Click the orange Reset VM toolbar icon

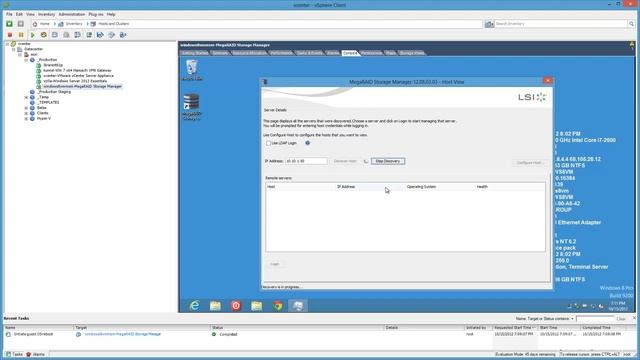[x=44, y=35]
